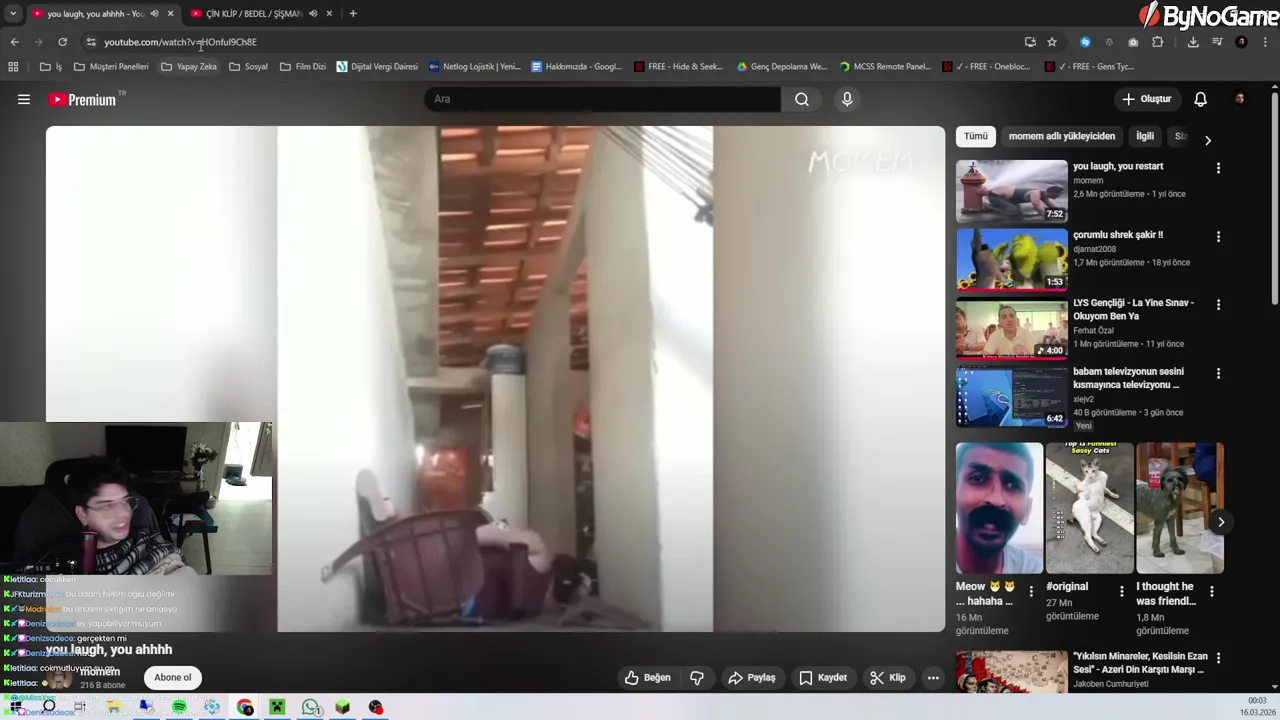1280x720 pixels.
Task: Open the 'Müşteri Panelleri' bookmarks folder
Action: pos(111,67)
